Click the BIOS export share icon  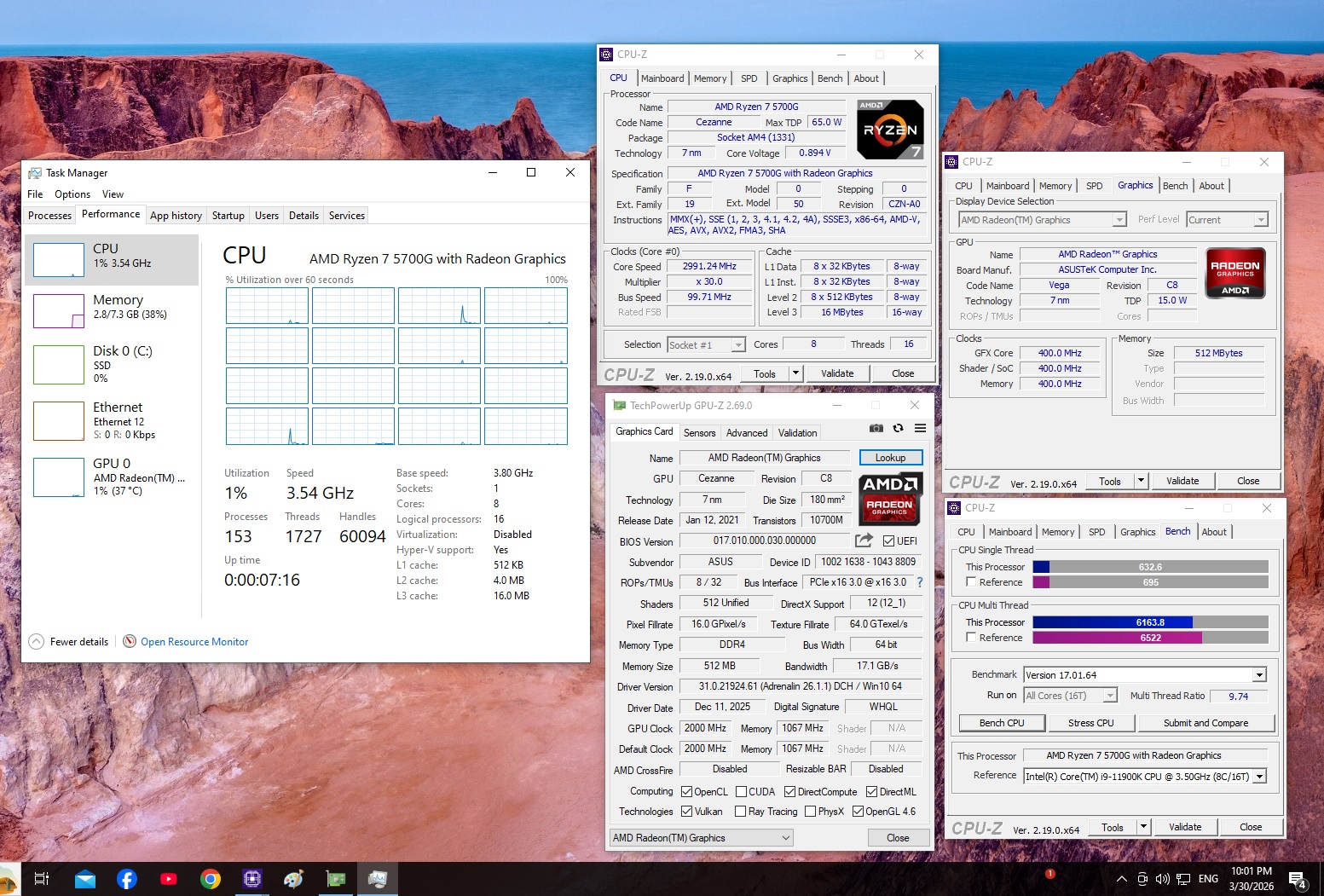tap(864, 540)
